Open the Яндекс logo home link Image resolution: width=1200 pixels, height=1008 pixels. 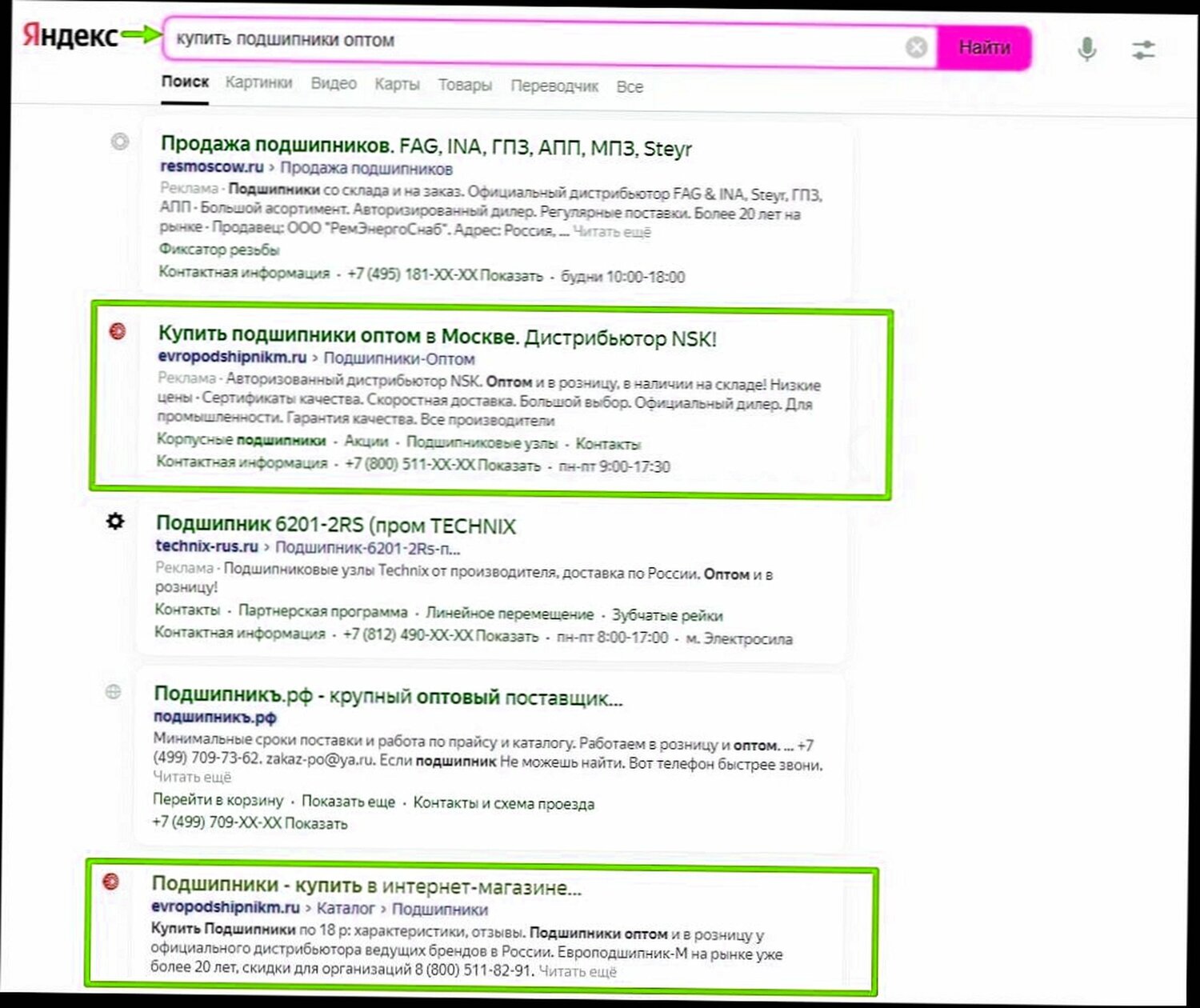(70, 35)
